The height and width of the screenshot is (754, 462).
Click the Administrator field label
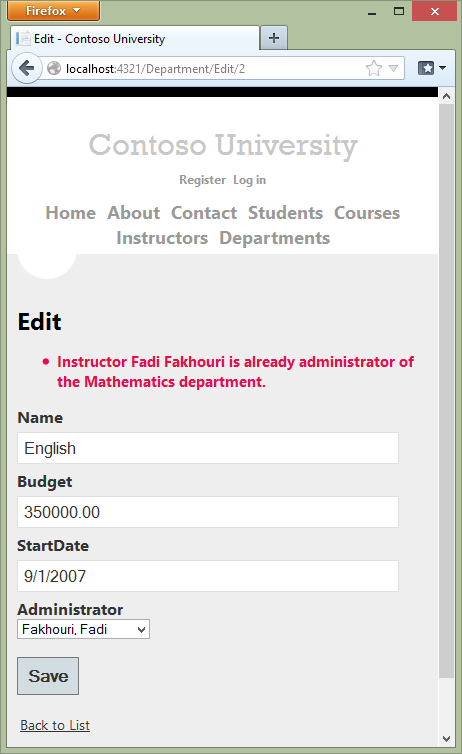(70, 610)
